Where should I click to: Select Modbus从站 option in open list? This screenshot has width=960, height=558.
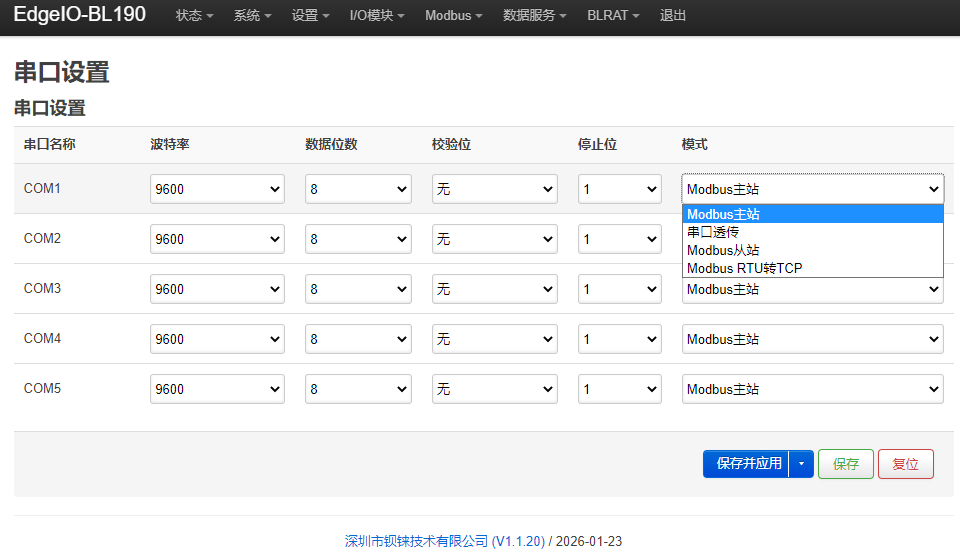point(812,251)
